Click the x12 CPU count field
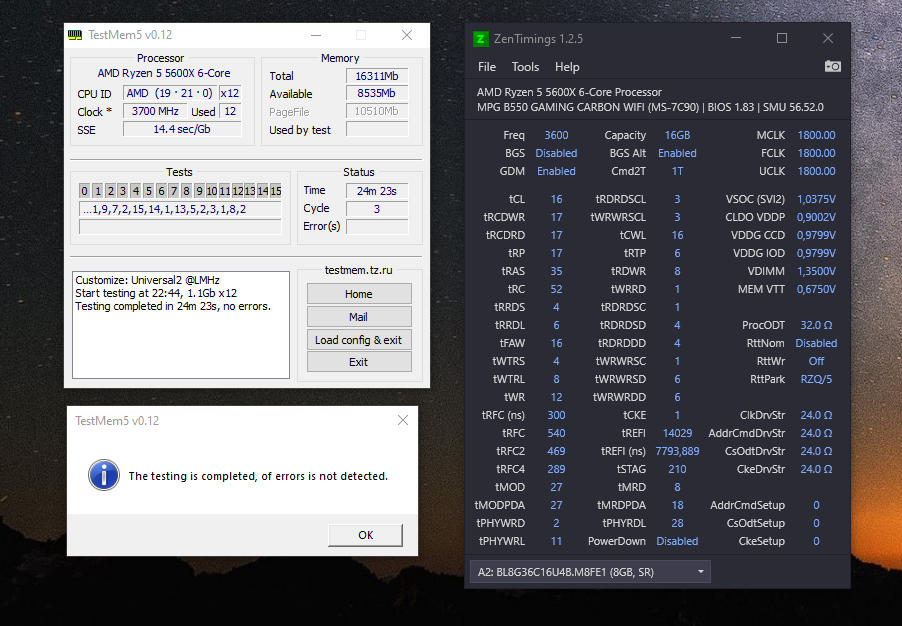The height and width of the screenshot is (626, 902). 230,93
